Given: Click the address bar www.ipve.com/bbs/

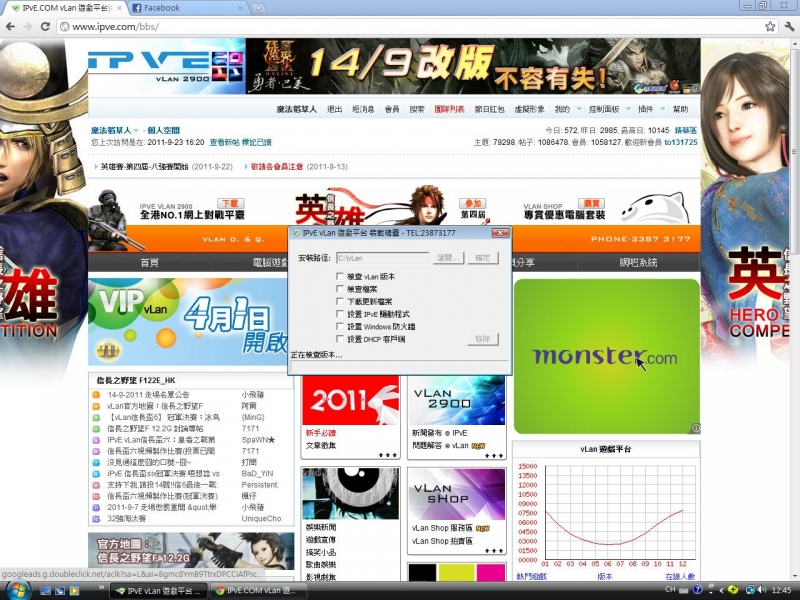Looking at the screenshot, I should (408, 27).
